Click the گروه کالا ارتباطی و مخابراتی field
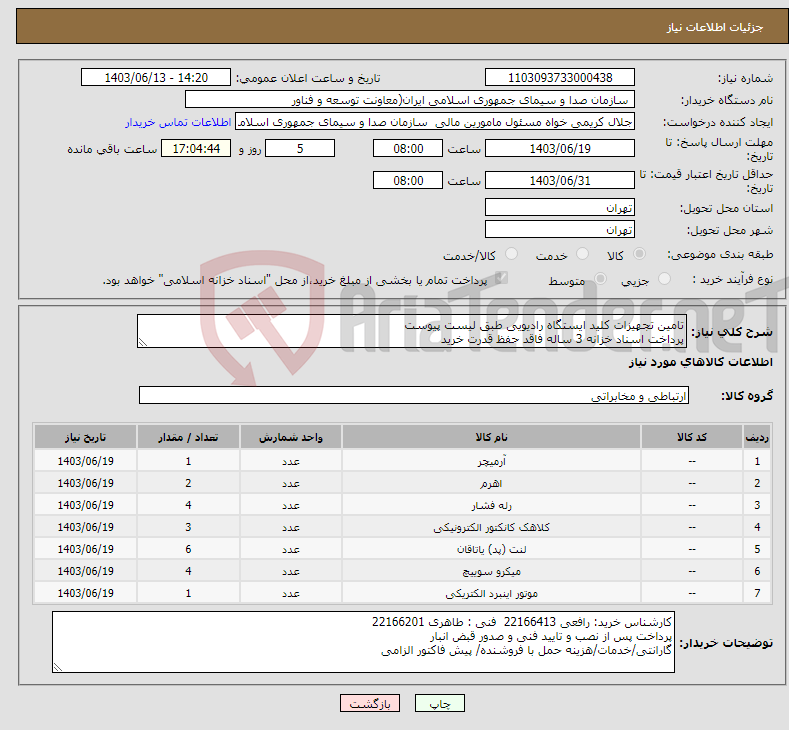 click(414, 395)
